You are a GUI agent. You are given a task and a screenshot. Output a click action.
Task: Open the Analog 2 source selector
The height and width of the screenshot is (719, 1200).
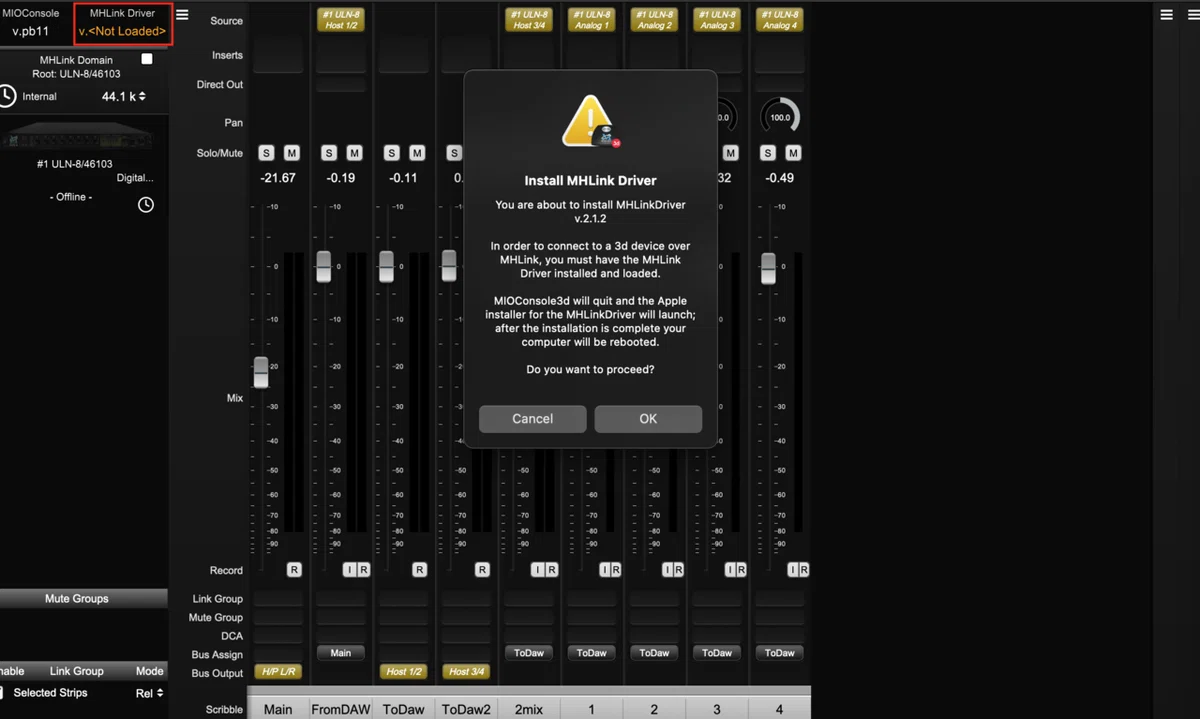coord(654,20)
